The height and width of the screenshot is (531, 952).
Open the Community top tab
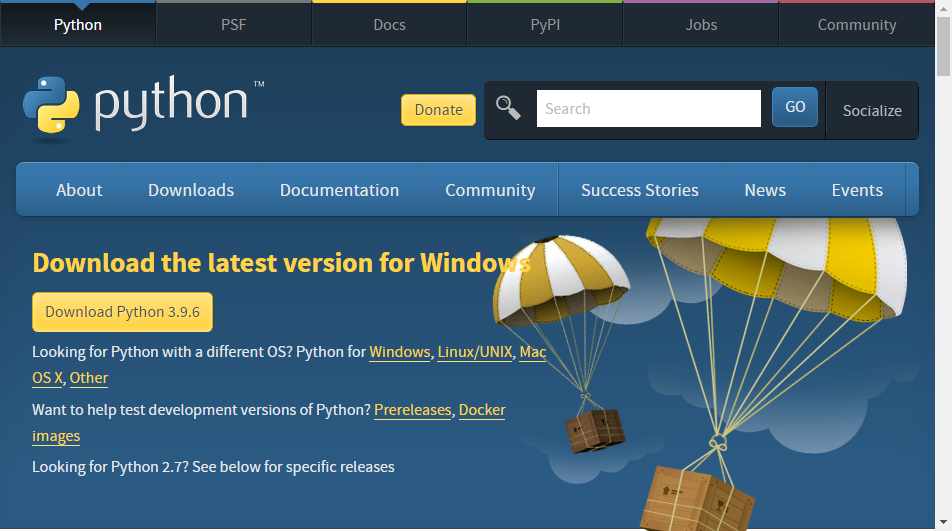[857, 24]
